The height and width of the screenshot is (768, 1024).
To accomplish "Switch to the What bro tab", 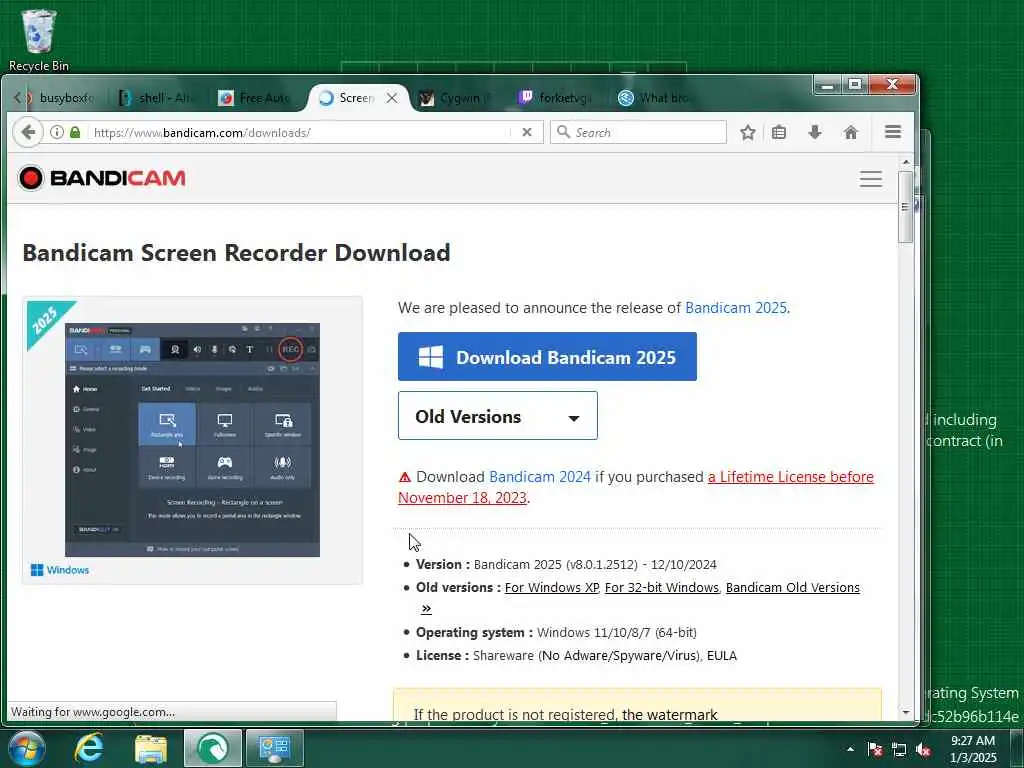I will click(x=653, y=98).
